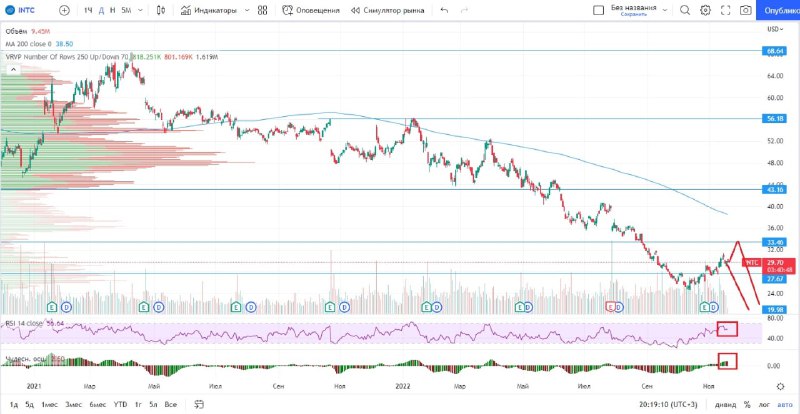This screenshot has width=800, height=414.
Task: Click dividend D marker after 2022 label
Action: click(x=437, y=307)
